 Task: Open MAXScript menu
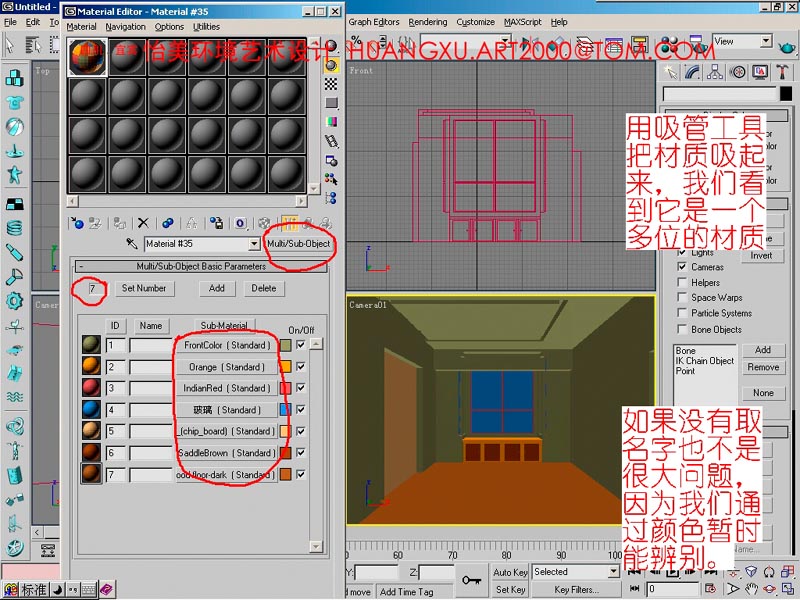(x=523, y=22)
